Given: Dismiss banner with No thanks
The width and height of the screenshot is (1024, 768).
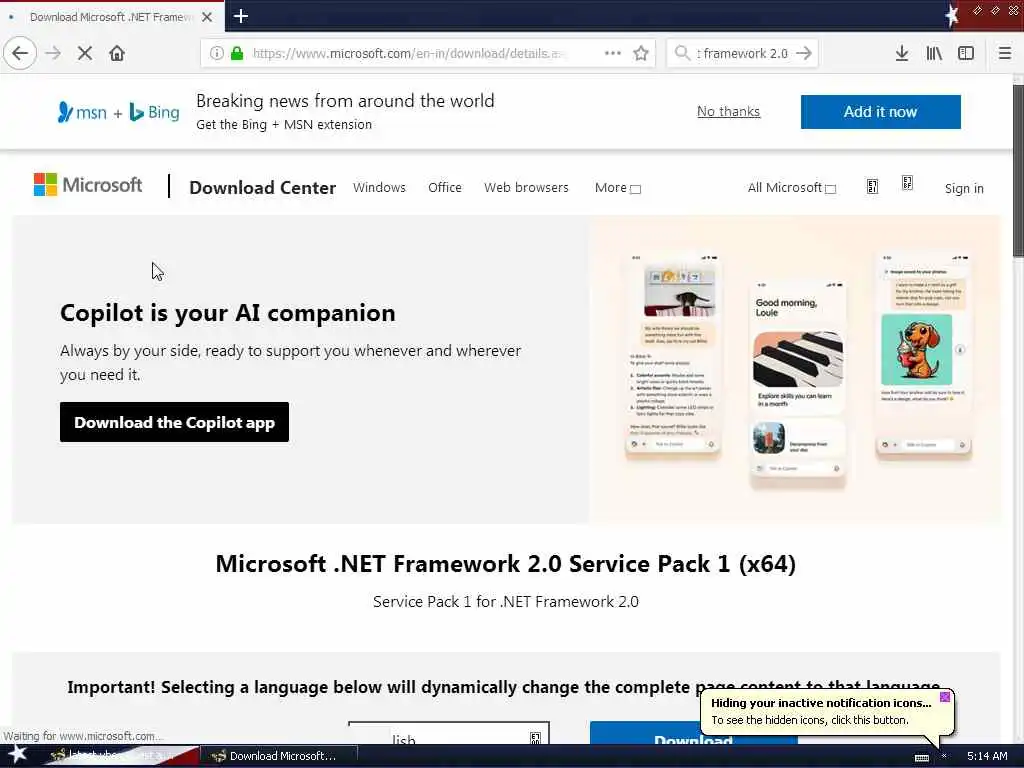Looking at the screenshot, I should (x=728, y=111).
